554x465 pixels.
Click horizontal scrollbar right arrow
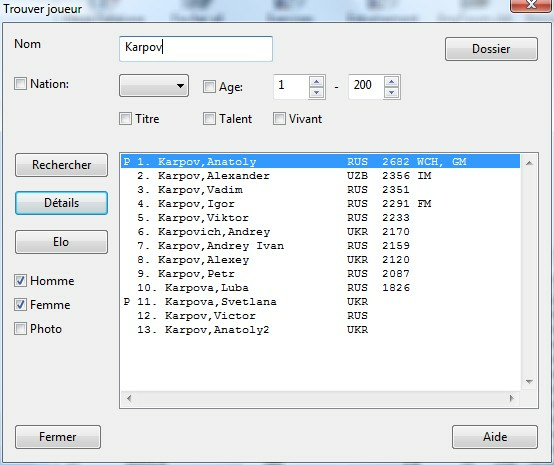tap(512, 398)
